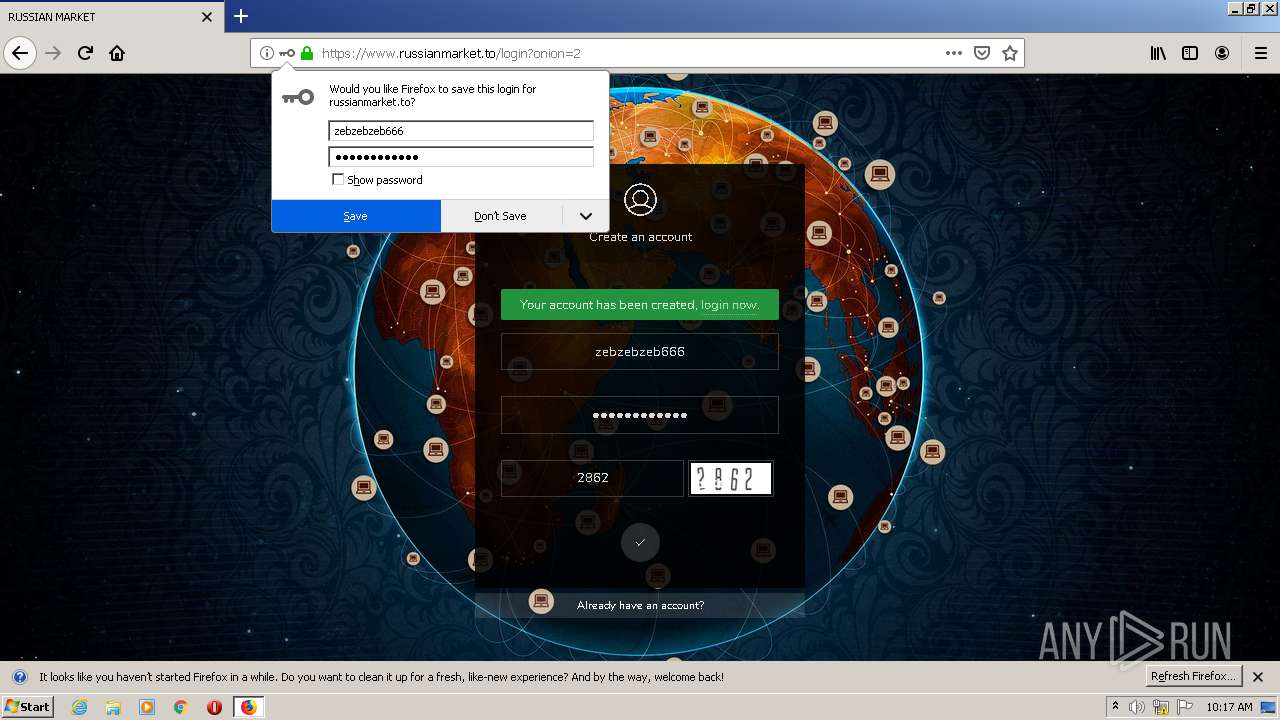Click Save in the login prompt

356,216
